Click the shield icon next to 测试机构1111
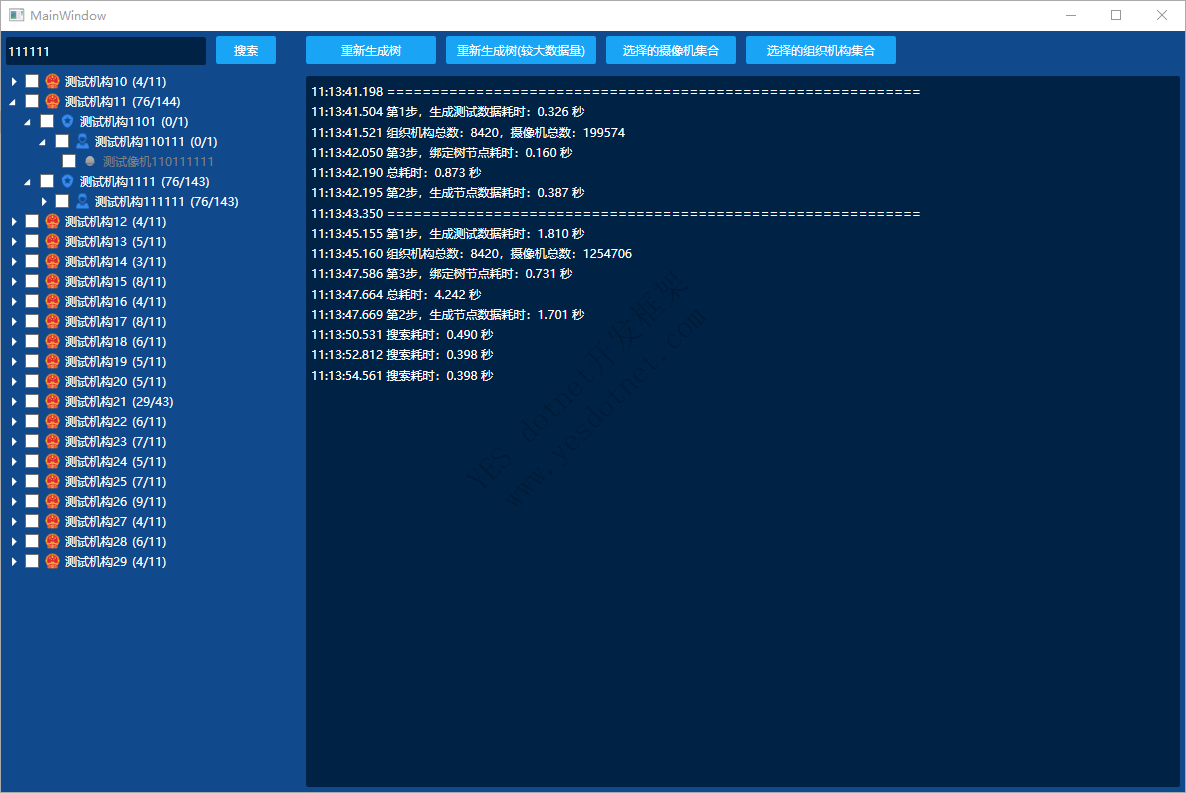This screenshot has height=793, width=1186. click(x=68, y=181)
